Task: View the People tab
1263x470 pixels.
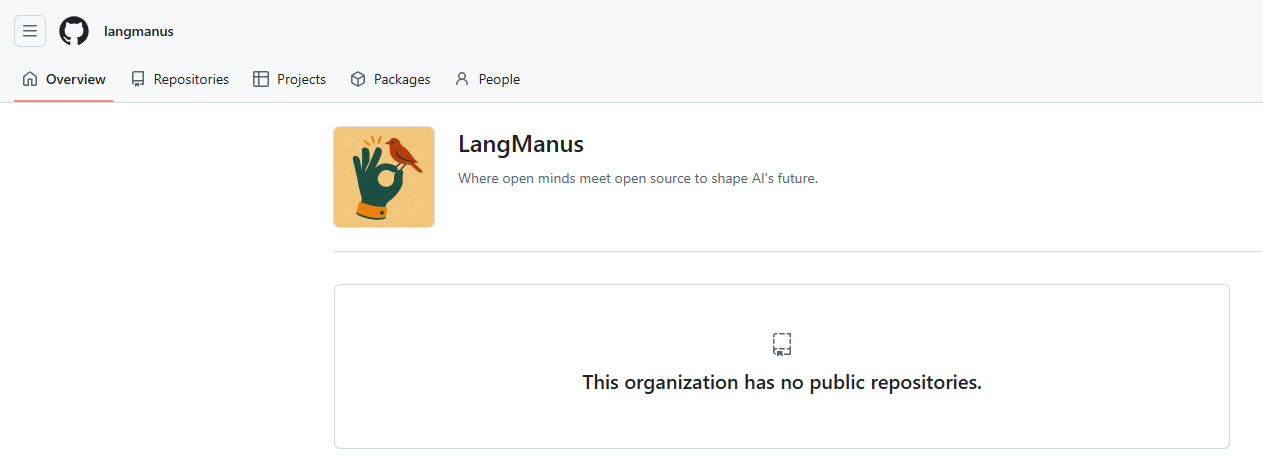Action: coord(499,79)
